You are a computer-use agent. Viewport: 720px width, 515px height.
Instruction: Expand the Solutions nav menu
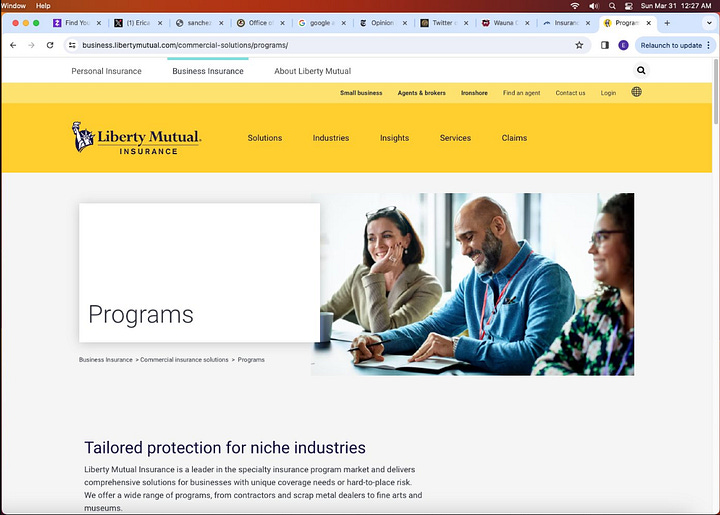pyautogui.click(x=265, y=138)
